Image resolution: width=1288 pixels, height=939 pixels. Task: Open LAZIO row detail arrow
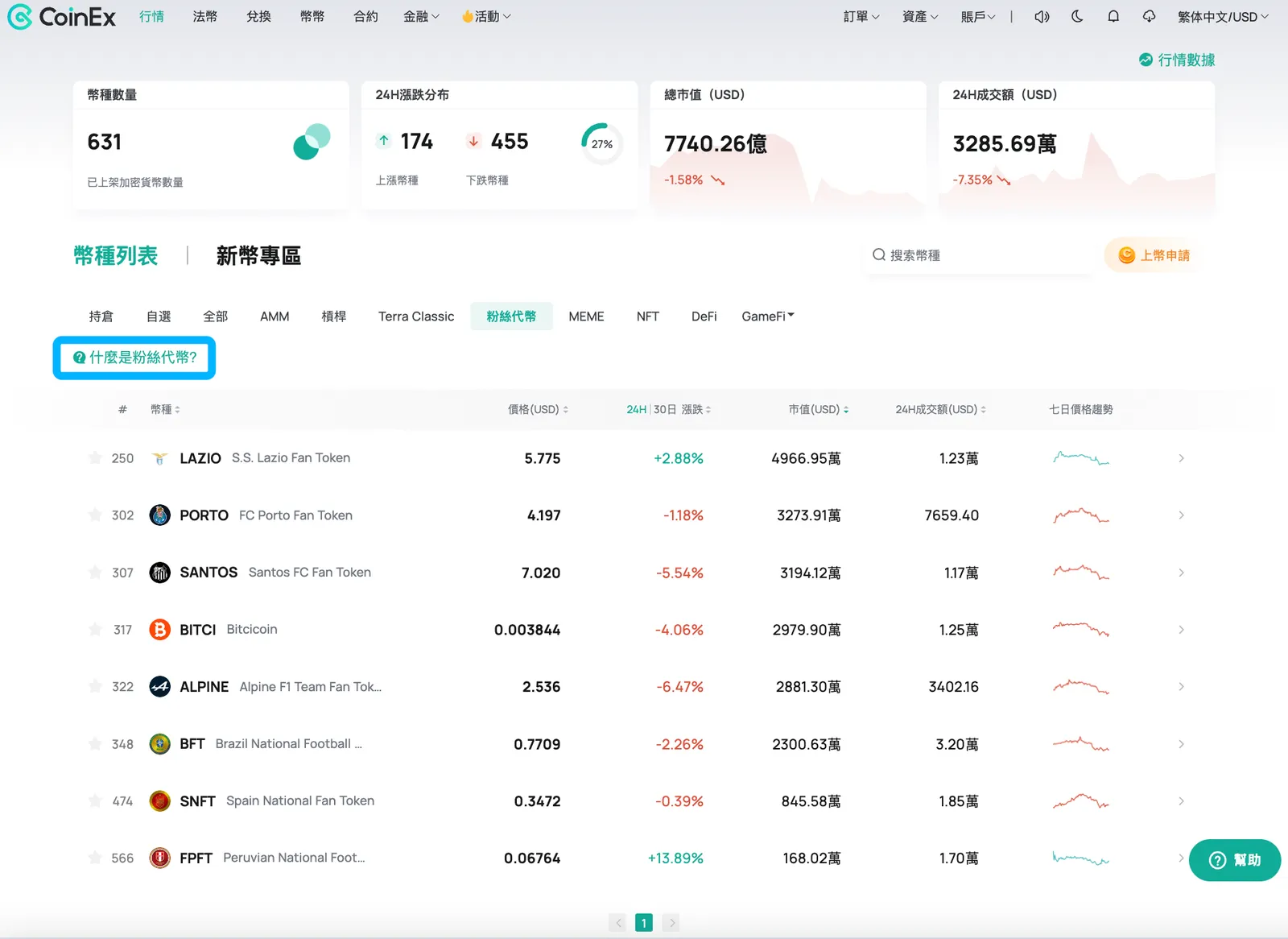tap(1181, 458)
